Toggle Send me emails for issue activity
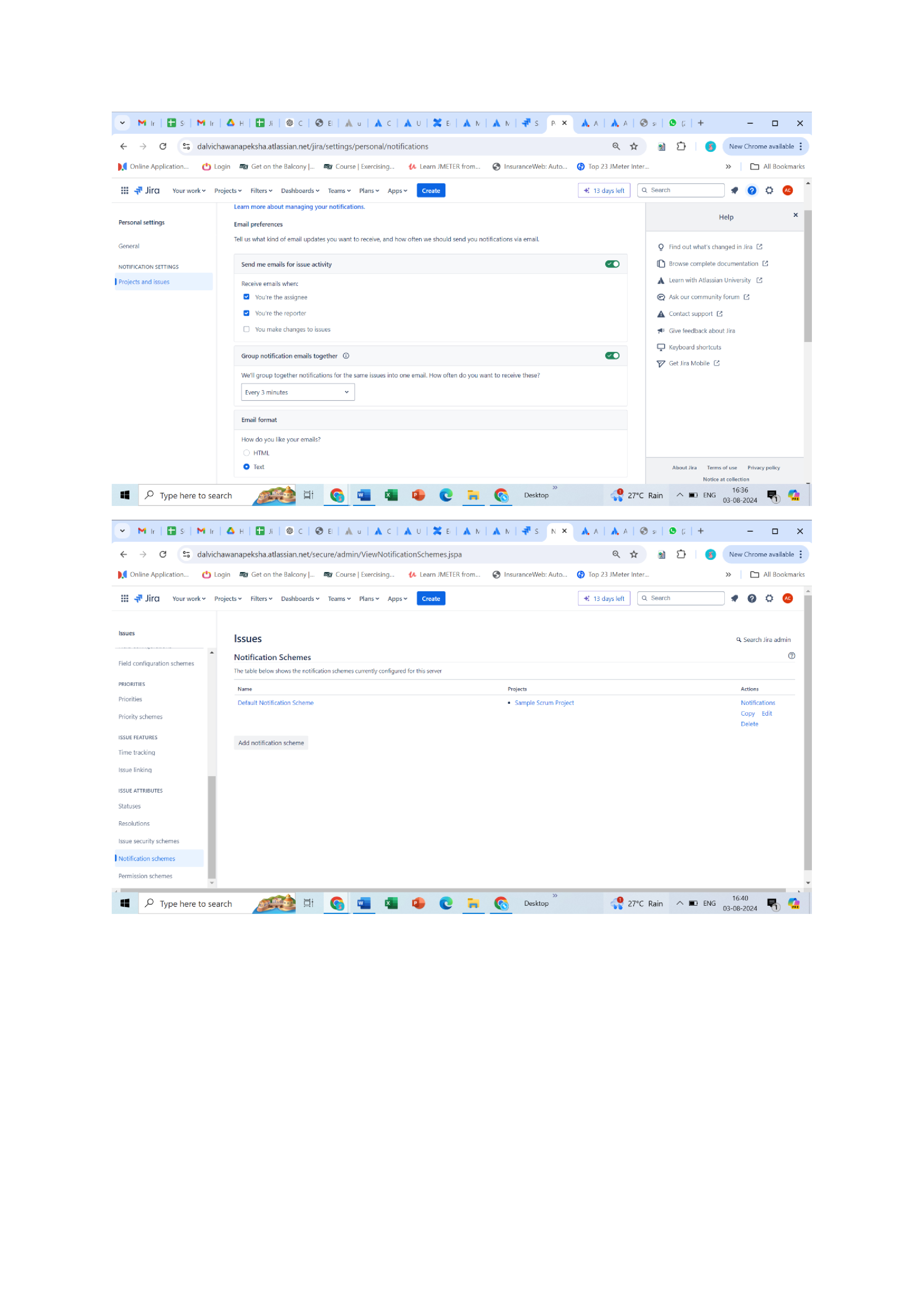Screen dimensions: 924x1307 pyautogui.click(x=612, y=264)
